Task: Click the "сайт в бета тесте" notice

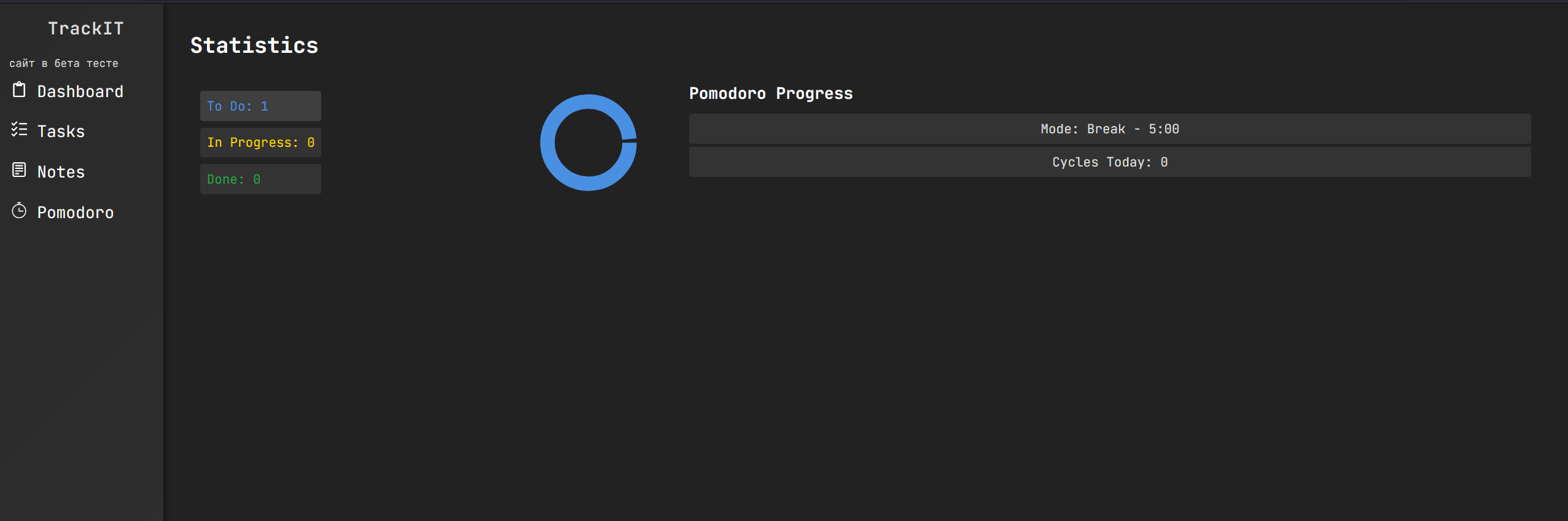Action: coord(64,63)
